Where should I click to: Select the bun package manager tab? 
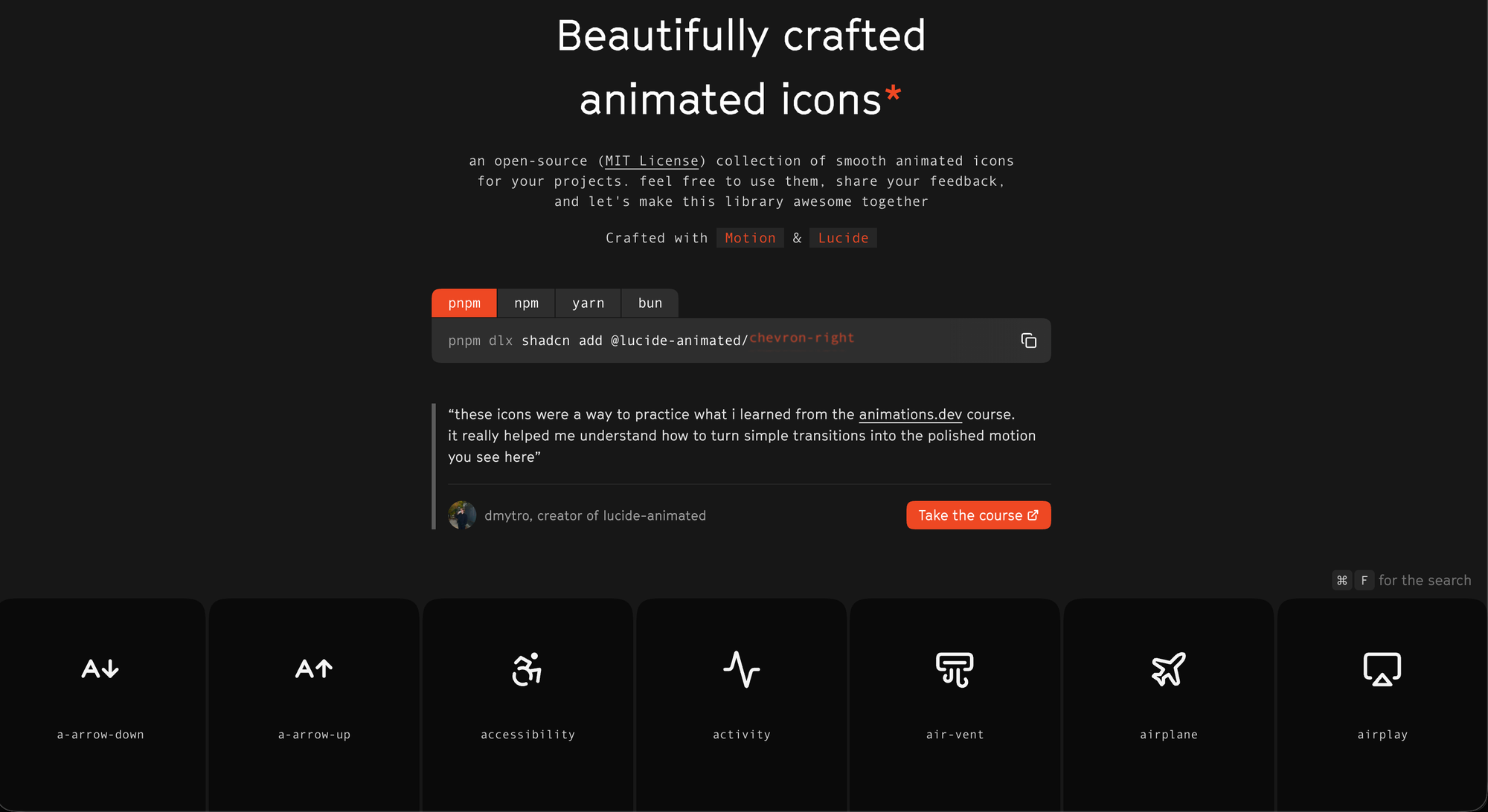pyautogui.click(x=650, y=303)
